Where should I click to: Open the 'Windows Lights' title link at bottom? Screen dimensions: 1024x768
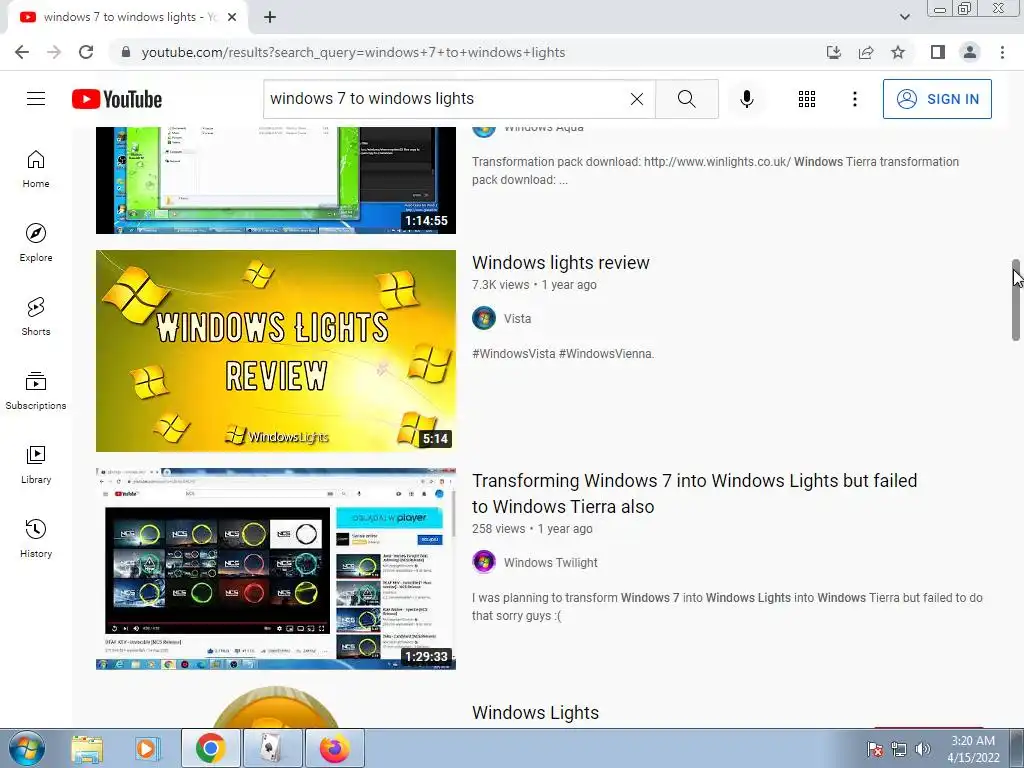coord(536,712)
